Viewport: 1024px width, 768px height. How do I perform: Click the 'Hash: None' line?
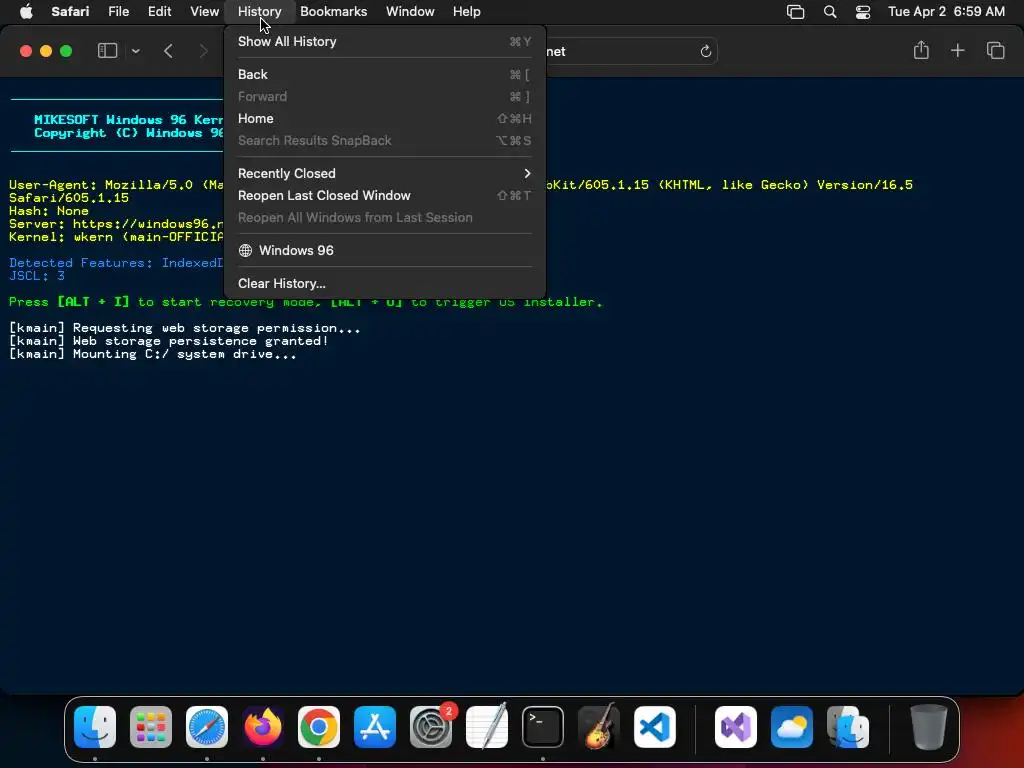pos(49,211)
